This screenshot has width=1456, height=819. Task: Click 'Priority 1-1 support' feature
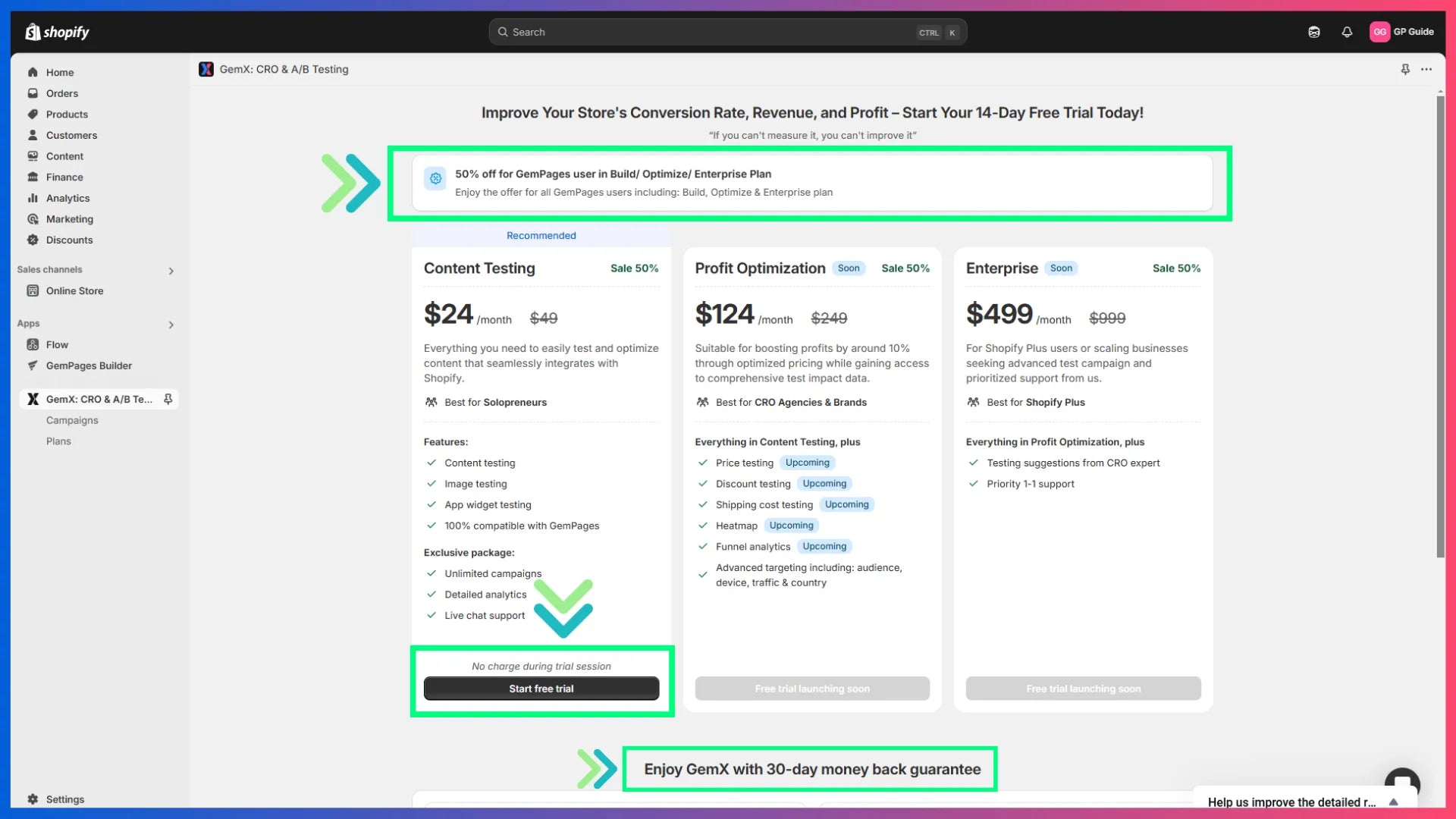pyautogui.click(x=1031, y=484)
